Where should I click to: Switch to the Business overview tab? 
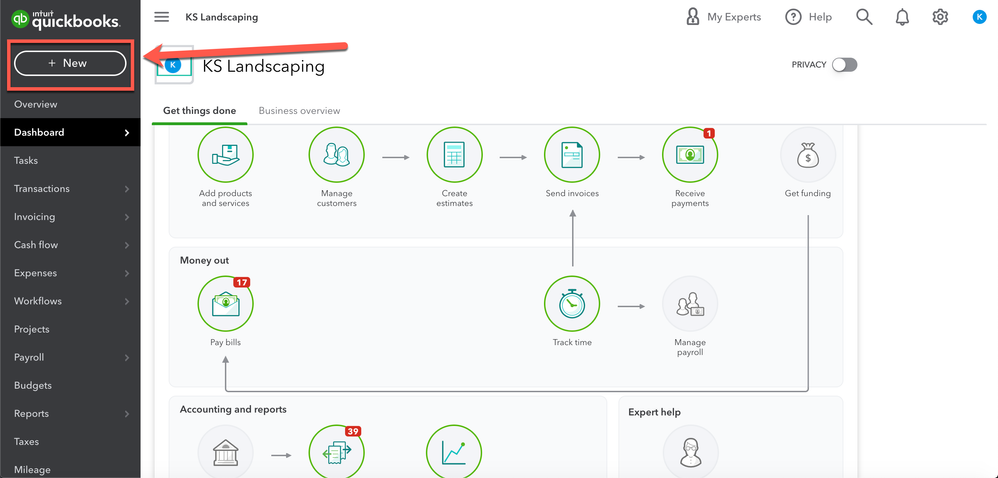click(x=299, y=111)
